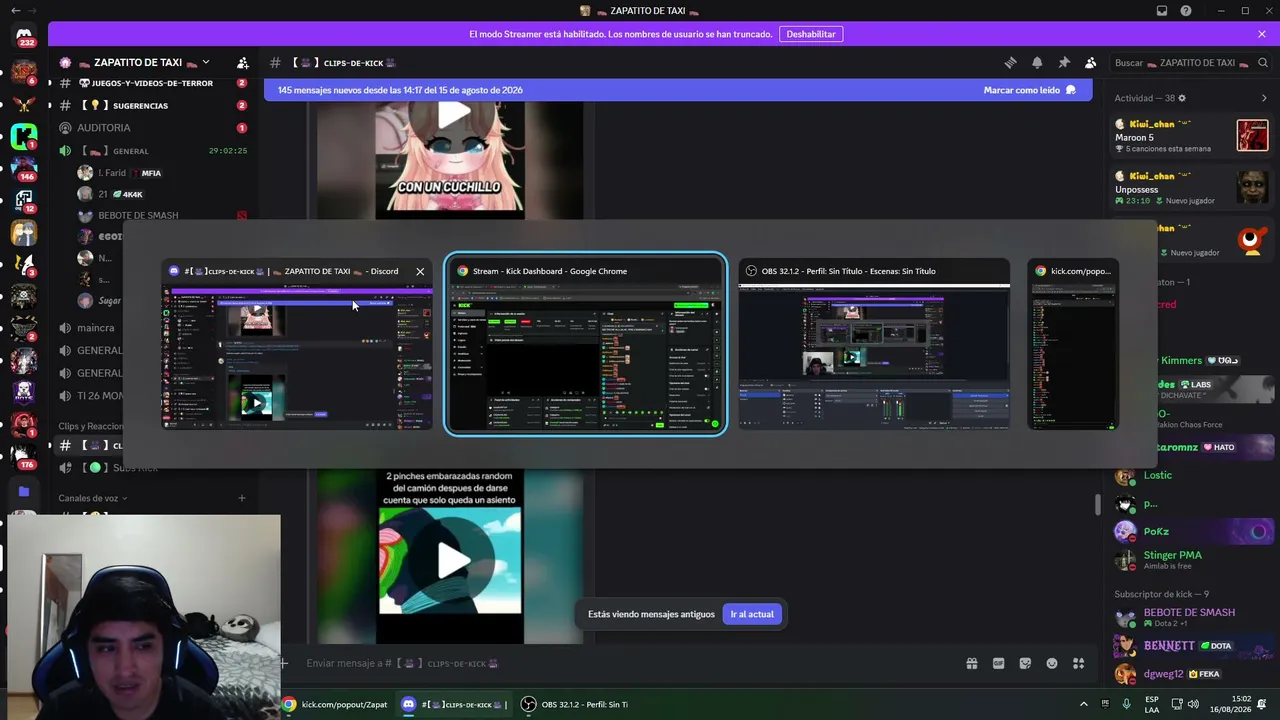The height and width of the screenshot is (720, 1280).
Task: Open OBS 32.1.2 from the taskbar
Action: pos(575,704)
